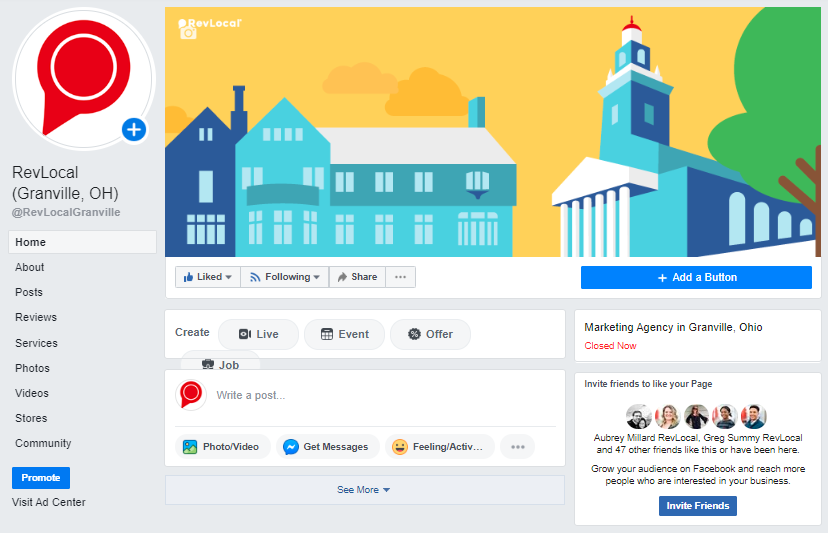Image resolution: width=828 pixels, height=533 pixels.
Task: Create an Event post
Action: [x=344, y=334]
